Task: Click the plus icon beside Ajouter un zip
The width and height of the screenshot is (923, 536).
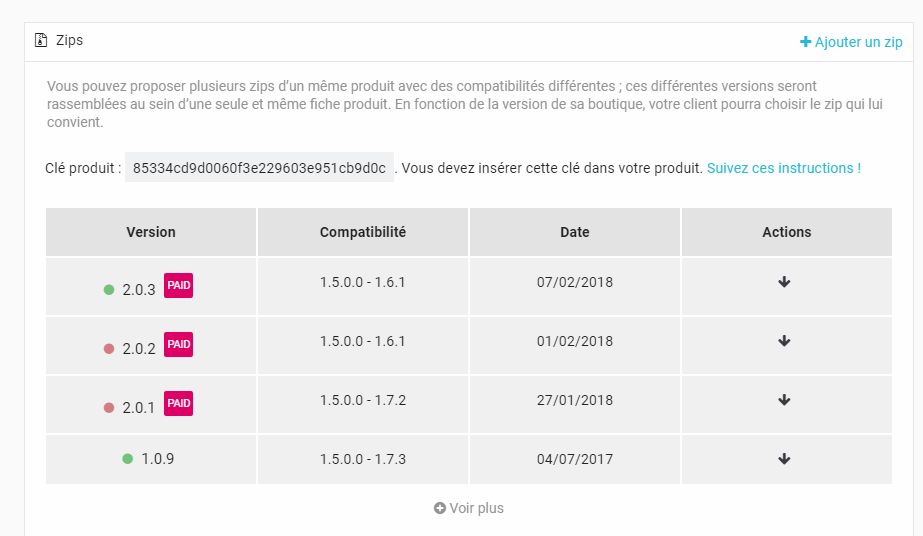Action: pyautogui.click(x=805, y=42)
